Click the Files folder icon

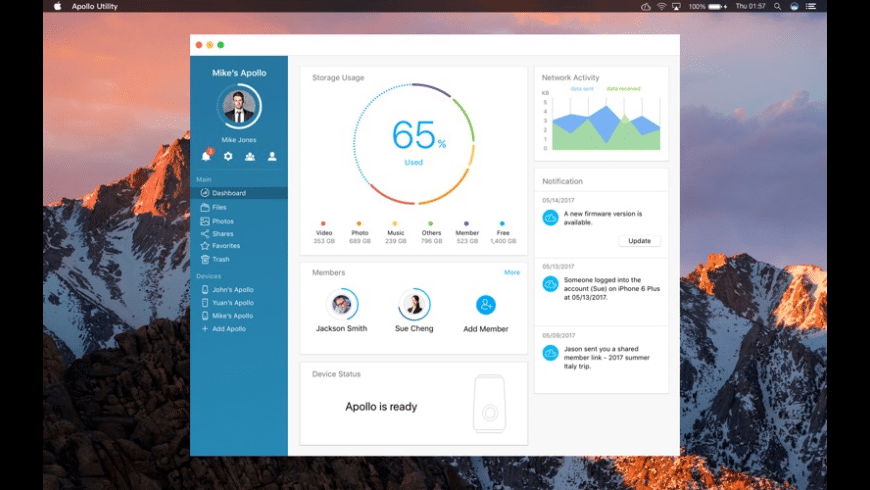pos(205,207)
